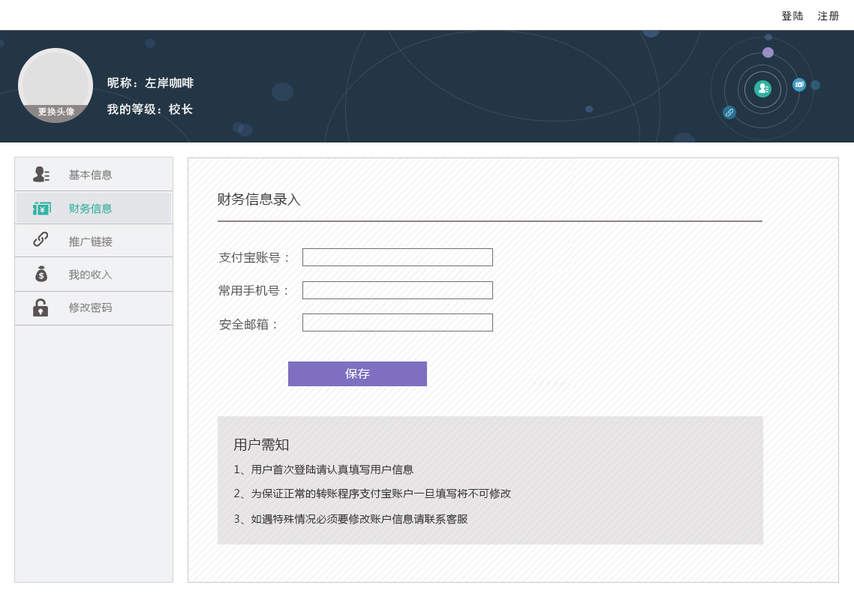Click the 注册 link at top right
The image size is (854, 600).
click(828, 16)
